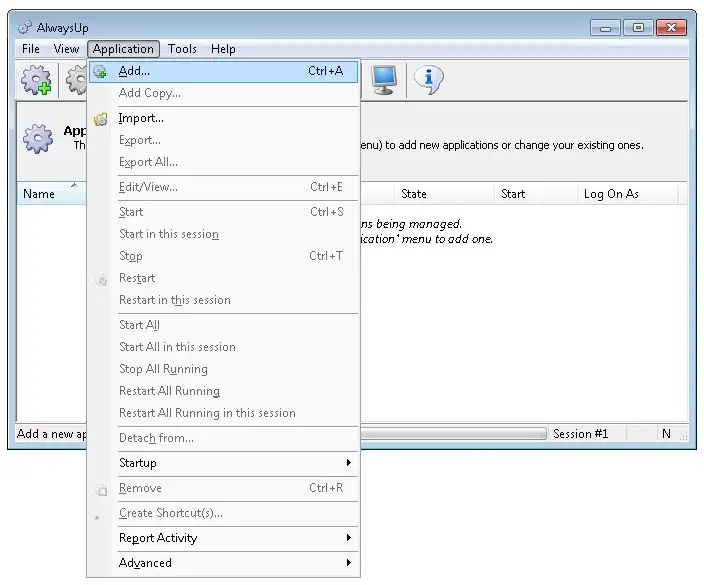Select Restart All Running entry
Viewport: 704px width, 585px height.
[224, 391]
